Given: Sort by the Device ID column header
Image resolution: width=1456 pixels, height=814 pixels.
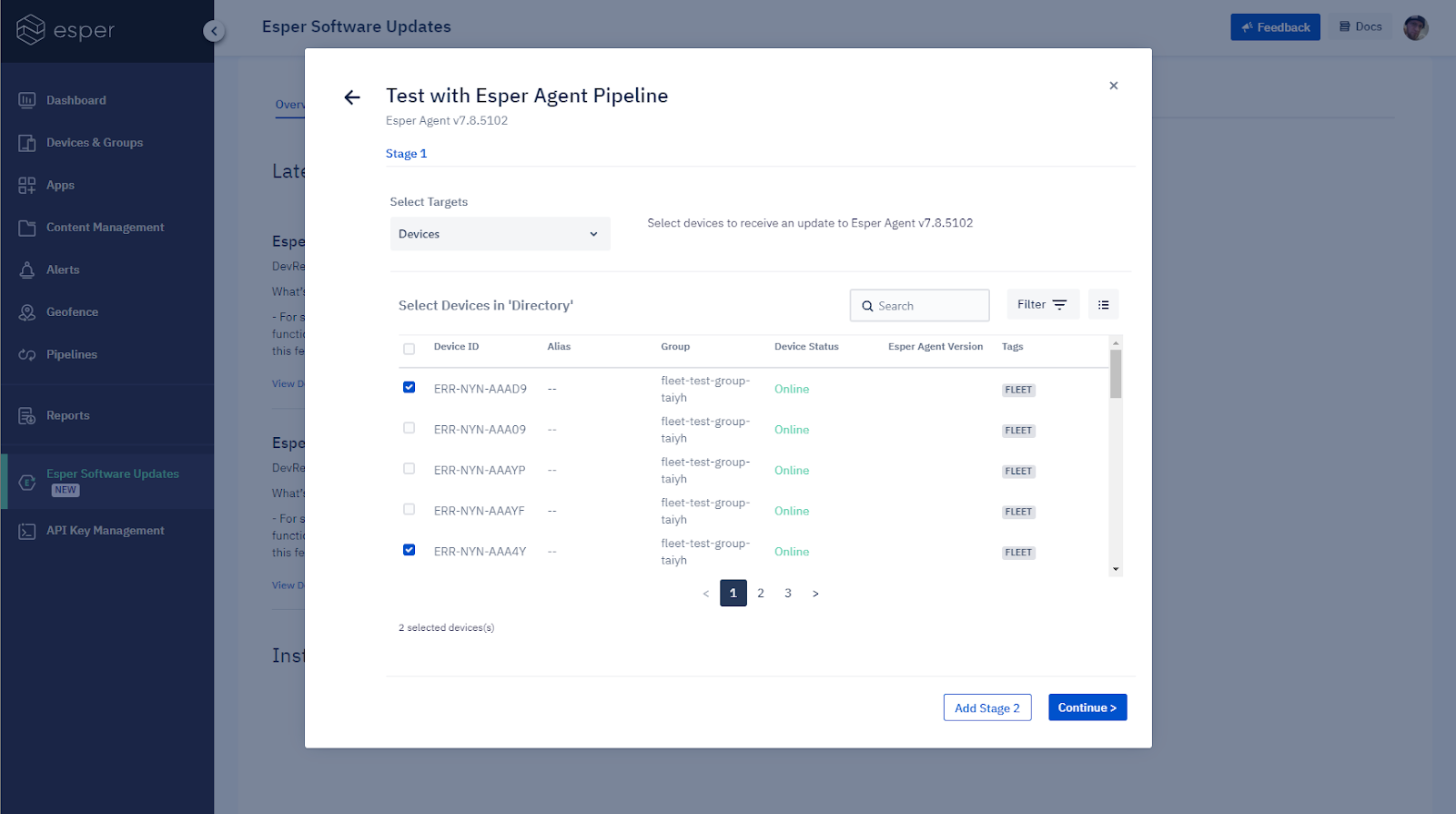Looking at the screenshot, I should (456, 347).
